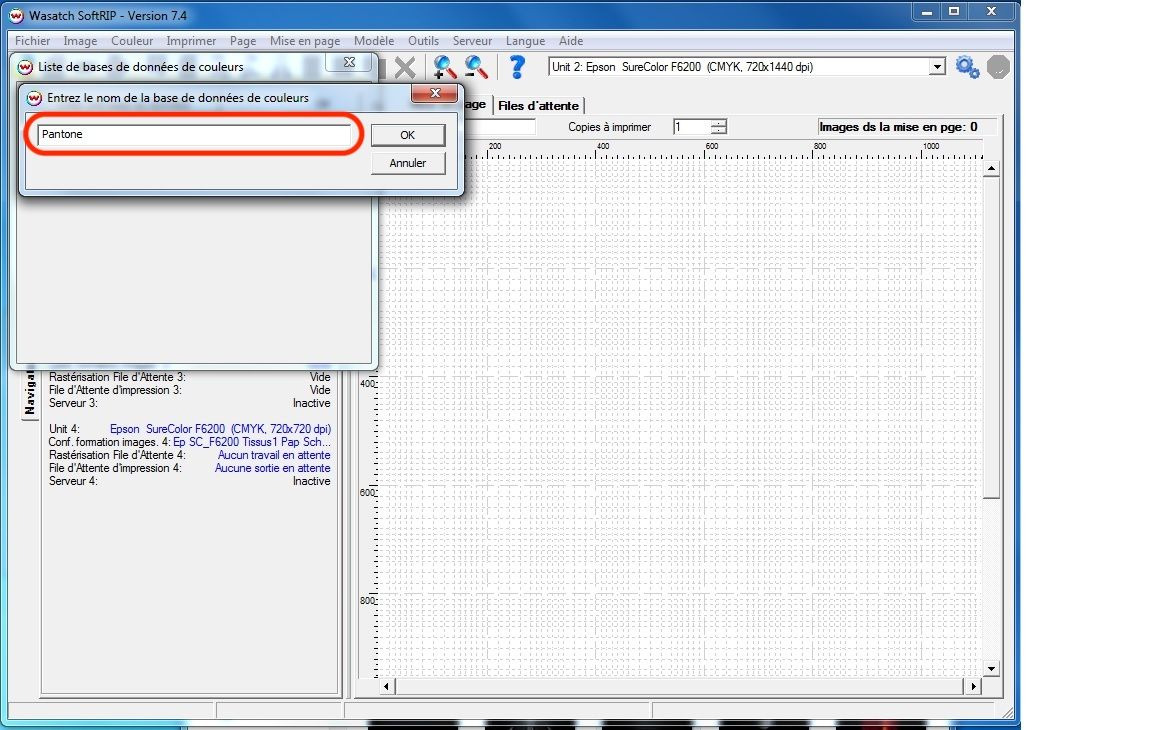
Task: Open the Page menu
Action: tap(242, 41)
